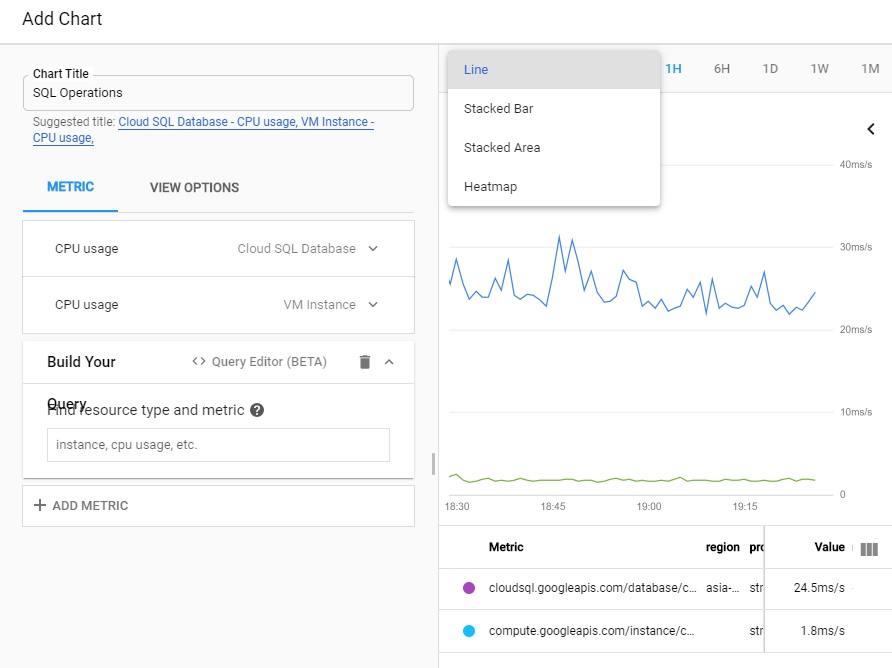Viewport: 892px width, 668px height.
Task: Set the time range to 6H
Action: tap(722, 69)
